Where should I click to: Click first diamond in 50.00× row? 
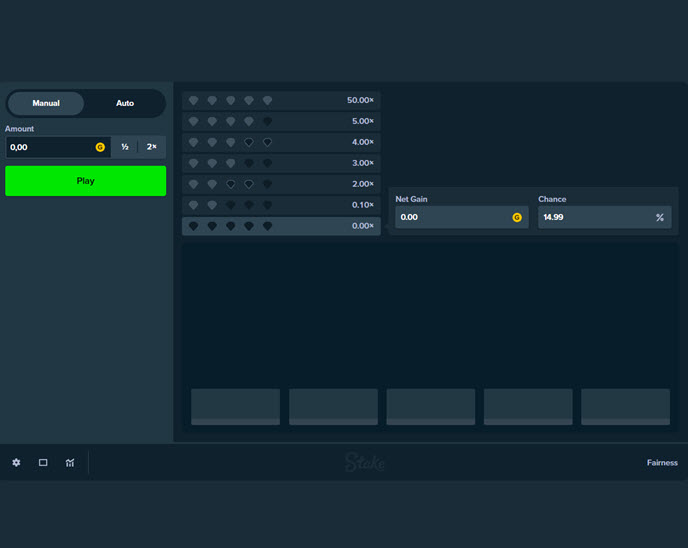coord(194,101)
